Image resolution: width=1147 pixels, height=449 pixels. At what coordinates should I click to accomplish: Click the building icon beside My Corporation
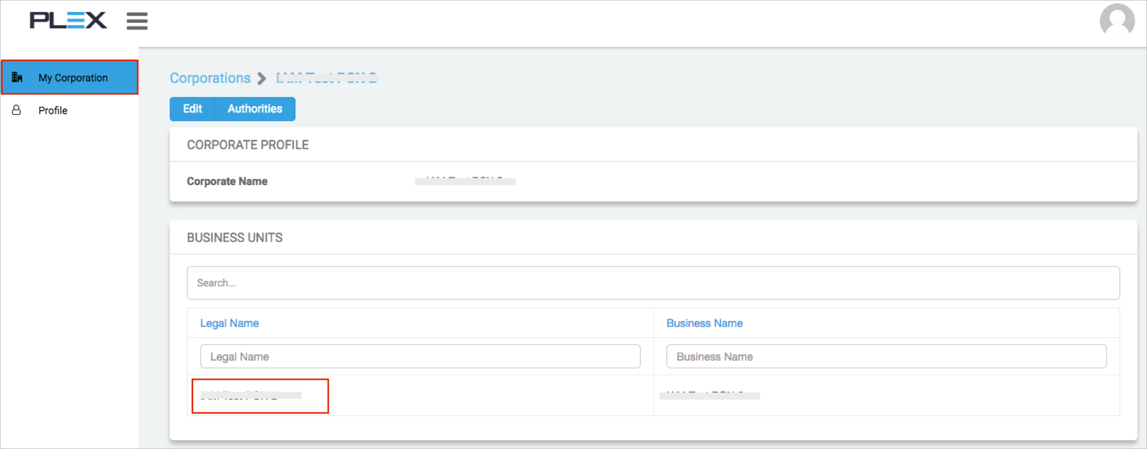point(17,77)
